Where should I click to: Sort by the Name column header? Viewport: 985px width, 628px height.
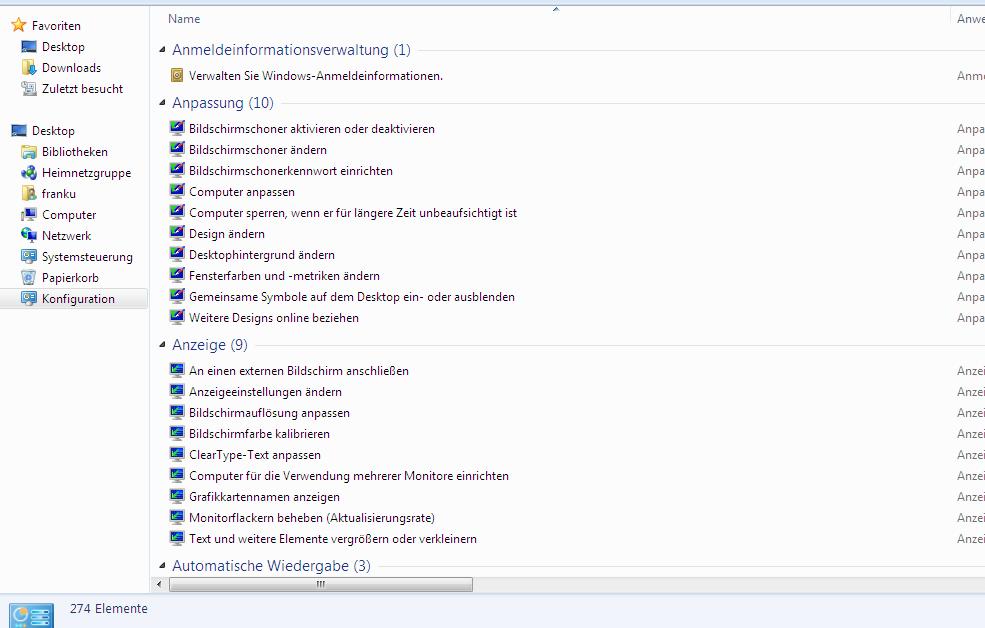tap(184, 18)
